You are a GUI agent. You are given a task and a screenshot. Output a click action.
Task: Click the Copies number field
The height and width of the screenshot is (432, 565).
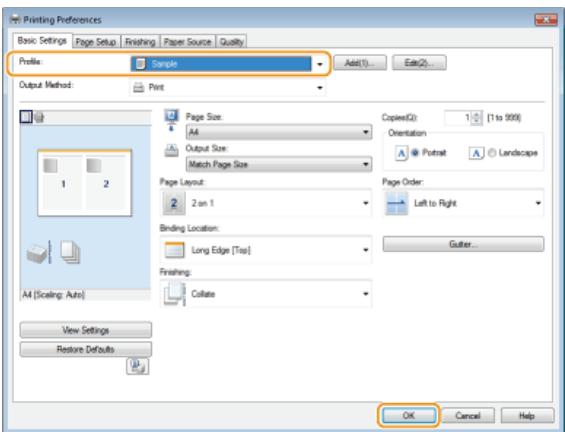(457, 117)
